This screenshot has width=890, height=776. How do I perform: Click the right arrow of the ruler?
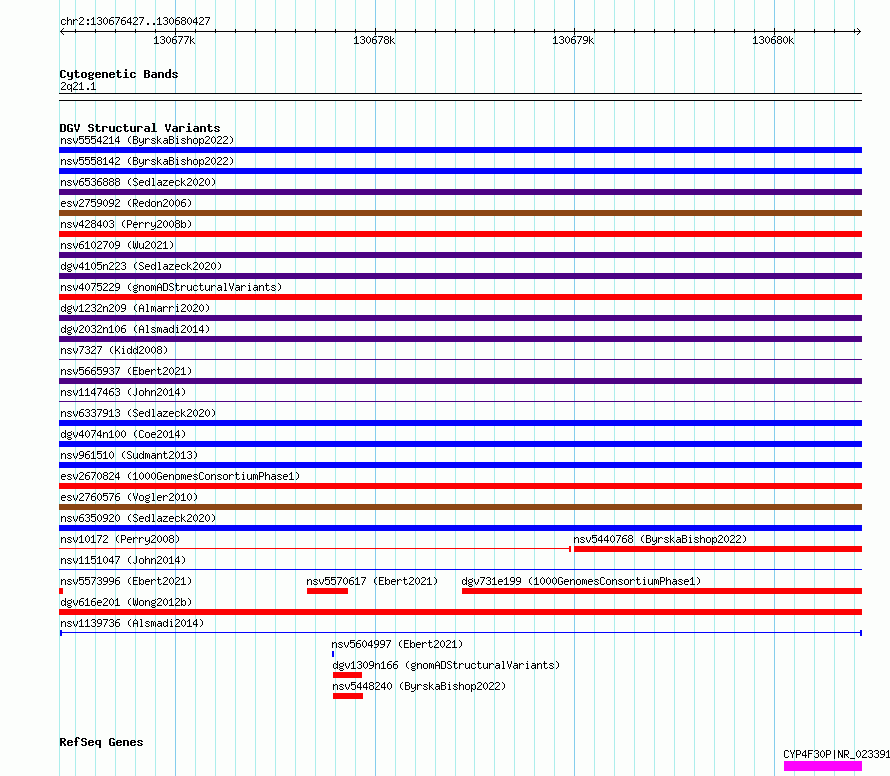(x=858, y=32)
